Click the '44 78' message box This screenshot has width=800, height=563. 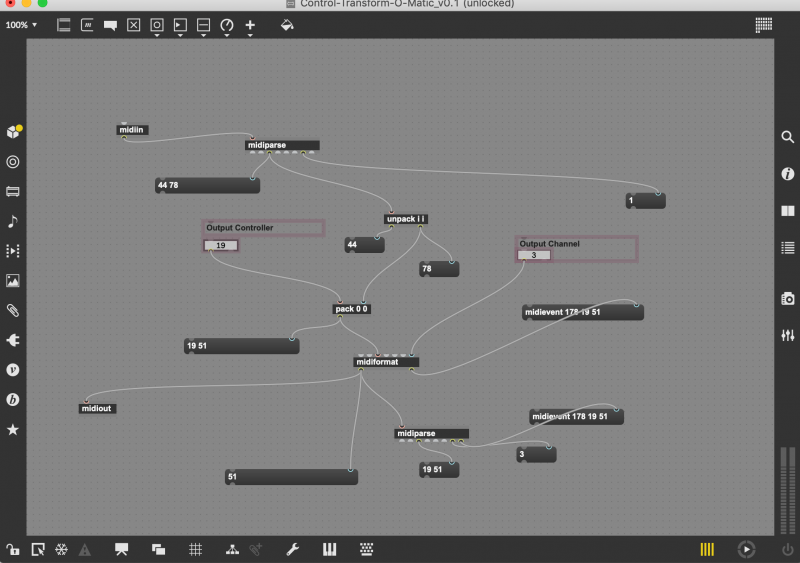click(208, 185)
